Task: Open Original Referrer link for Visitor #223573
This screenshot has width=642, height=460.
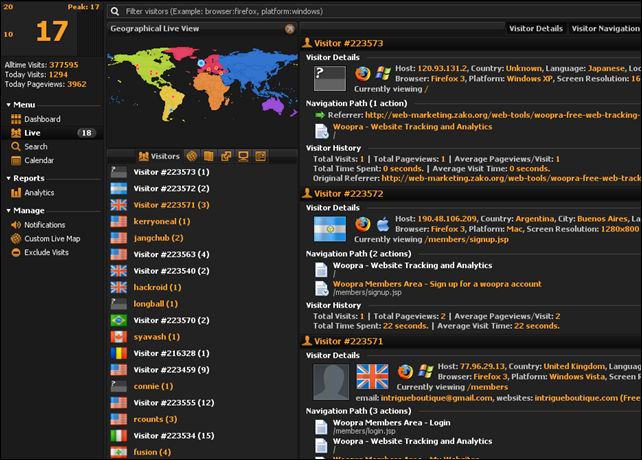Action: [x=511, y=178]
